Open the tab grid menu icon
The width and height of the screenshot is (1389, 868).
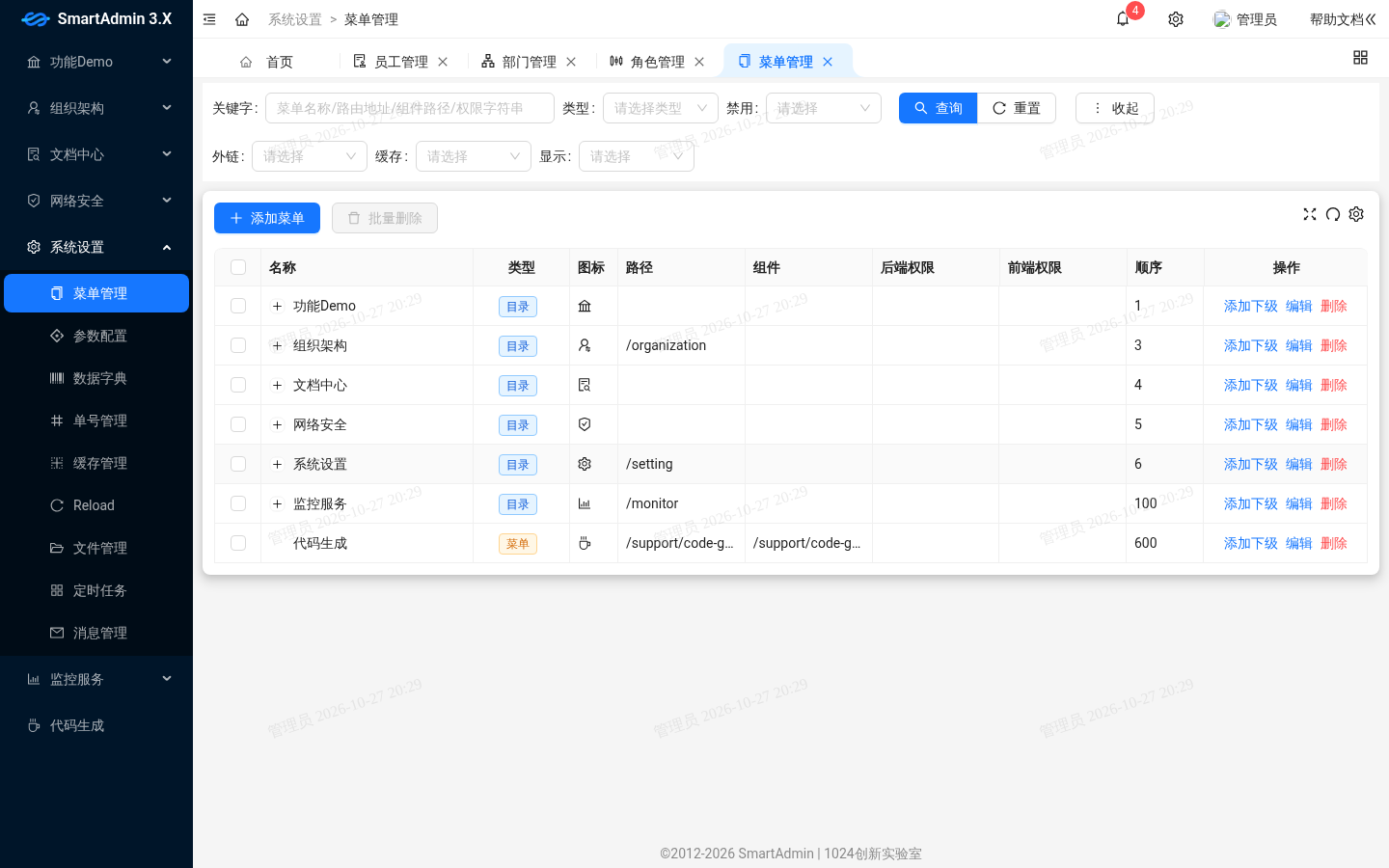[1360, 58]
